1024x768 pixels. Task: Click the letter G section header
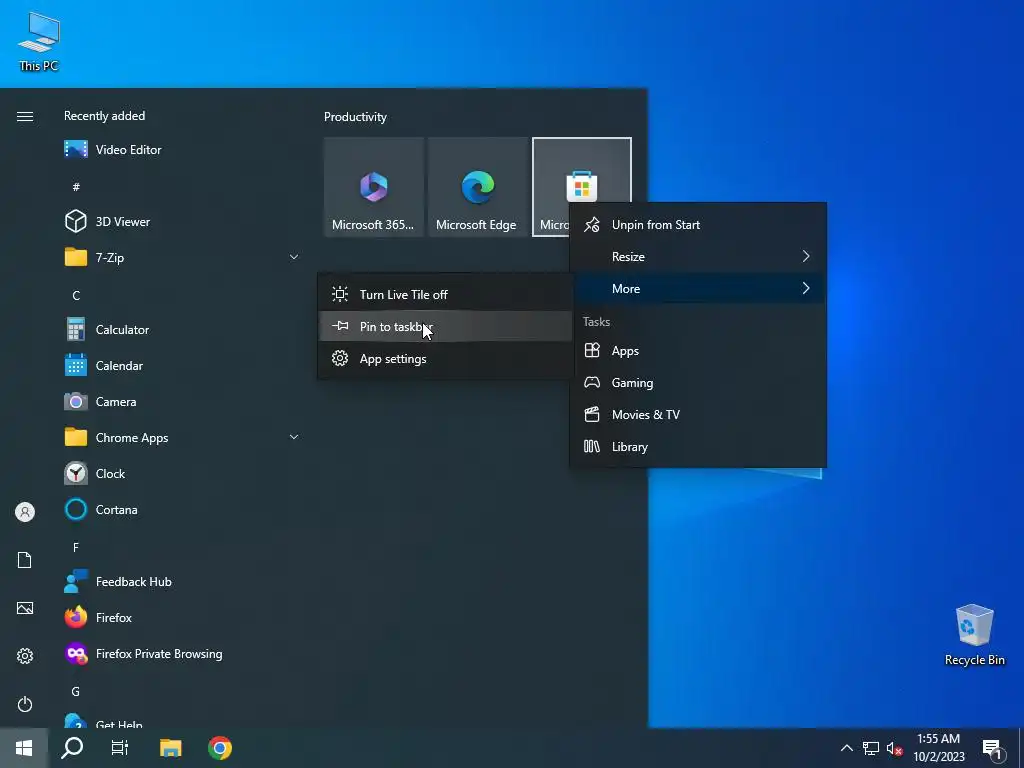coord(76,691)
